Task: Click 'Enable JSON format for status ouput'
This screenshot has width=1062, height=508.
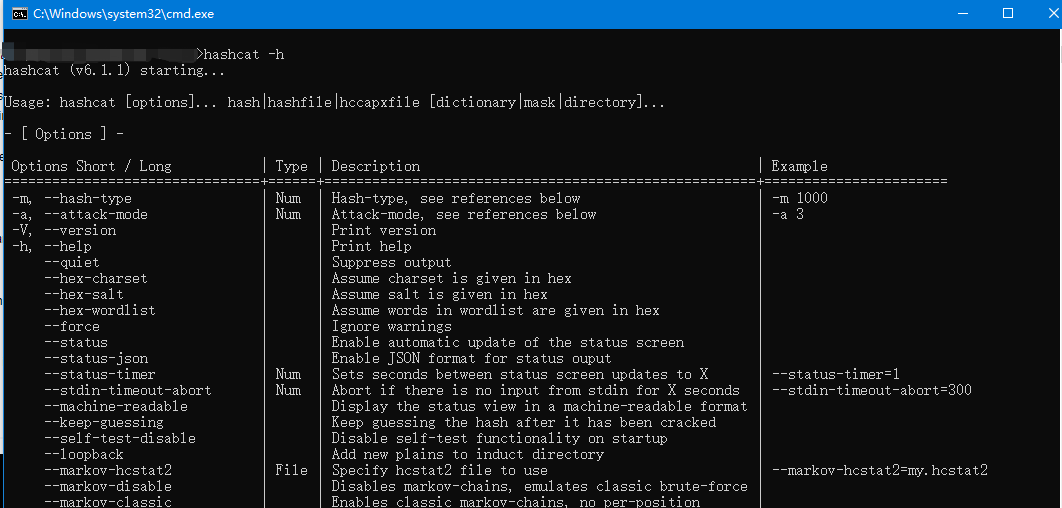Action: pyautogui.click(x=471, y=358)
